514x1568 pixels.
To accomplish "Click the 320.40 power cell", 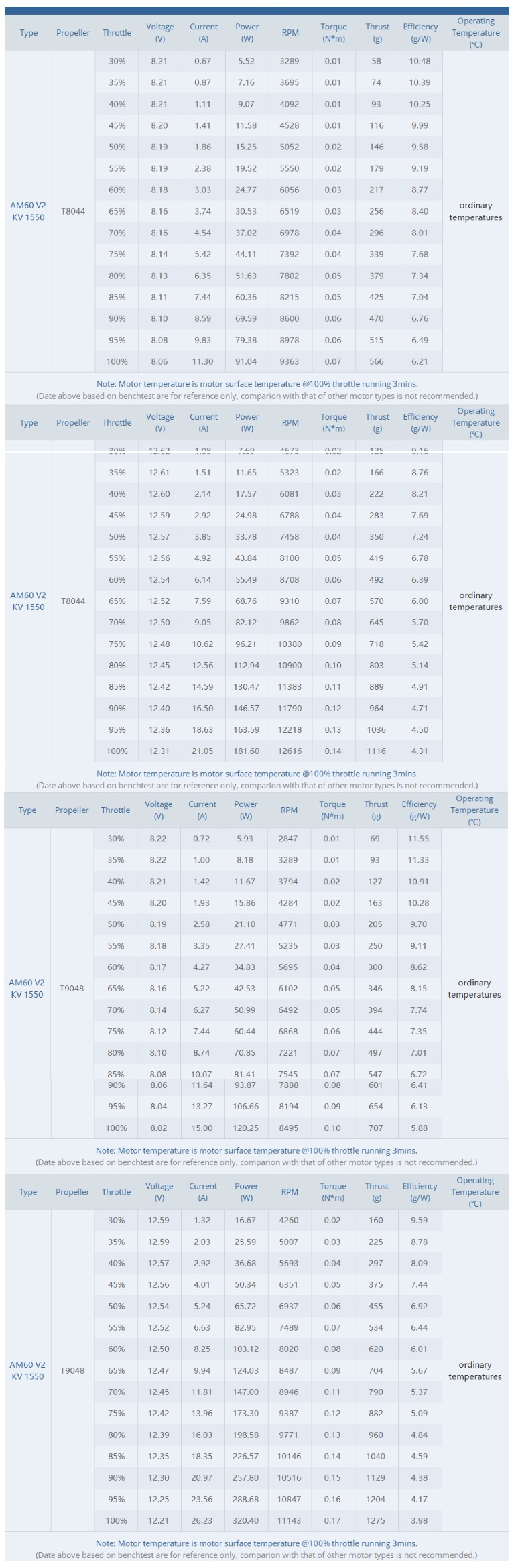I will (246, 1520).
